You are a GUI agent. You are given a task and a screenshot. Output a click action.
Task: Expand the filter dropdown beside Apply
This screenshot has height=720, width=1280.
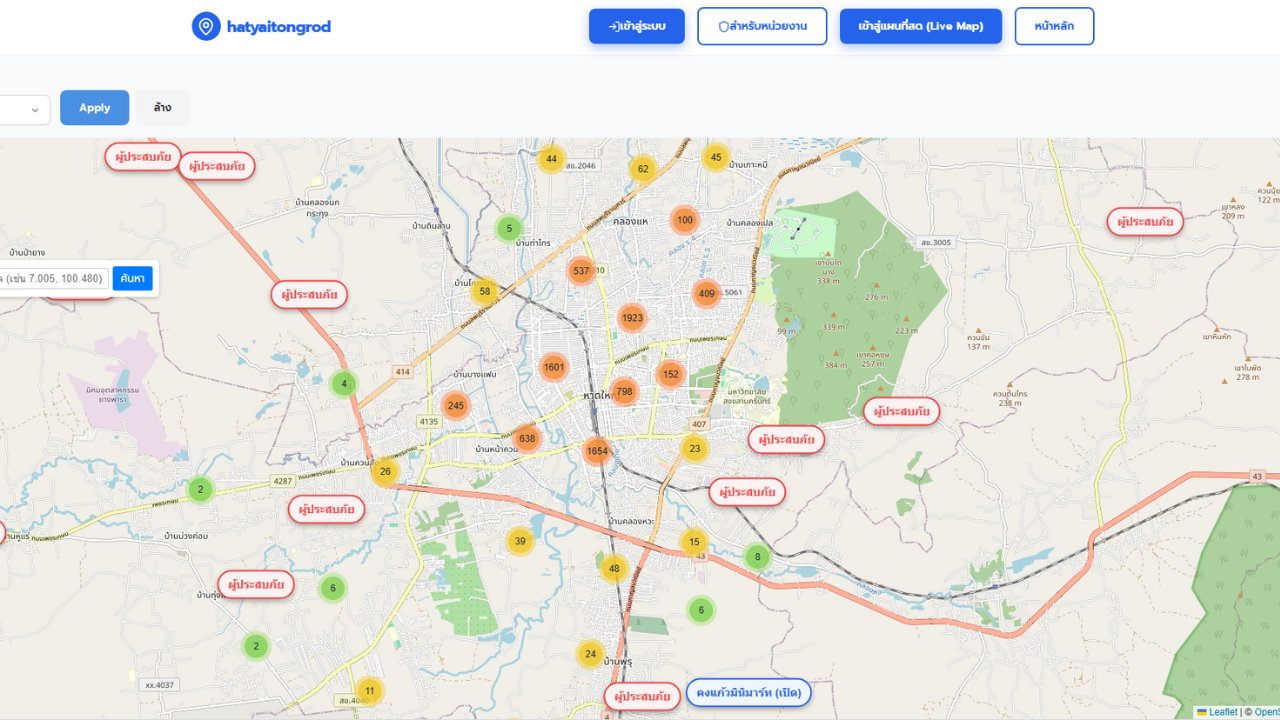click(x=24, y=109)
